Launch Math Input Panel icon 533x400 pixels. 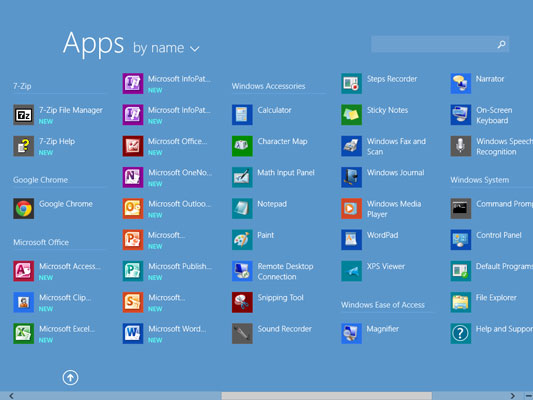(x=242, y=177)
